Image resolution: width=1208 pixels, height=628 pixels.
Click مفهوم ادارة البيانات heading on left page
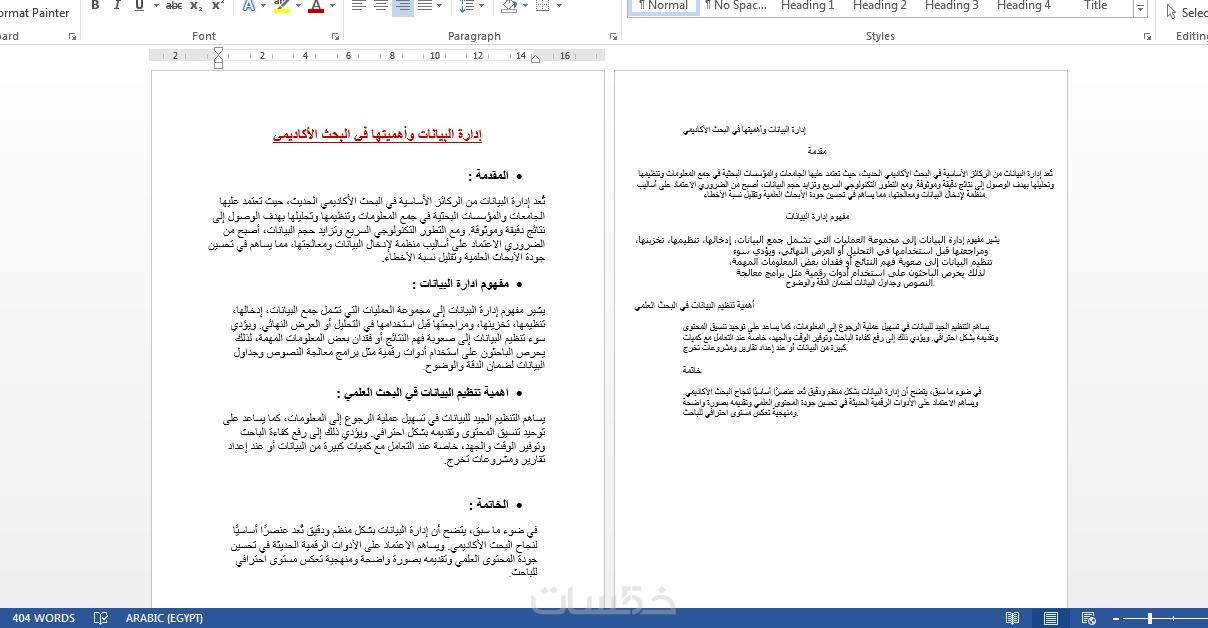tap(461, 284)
